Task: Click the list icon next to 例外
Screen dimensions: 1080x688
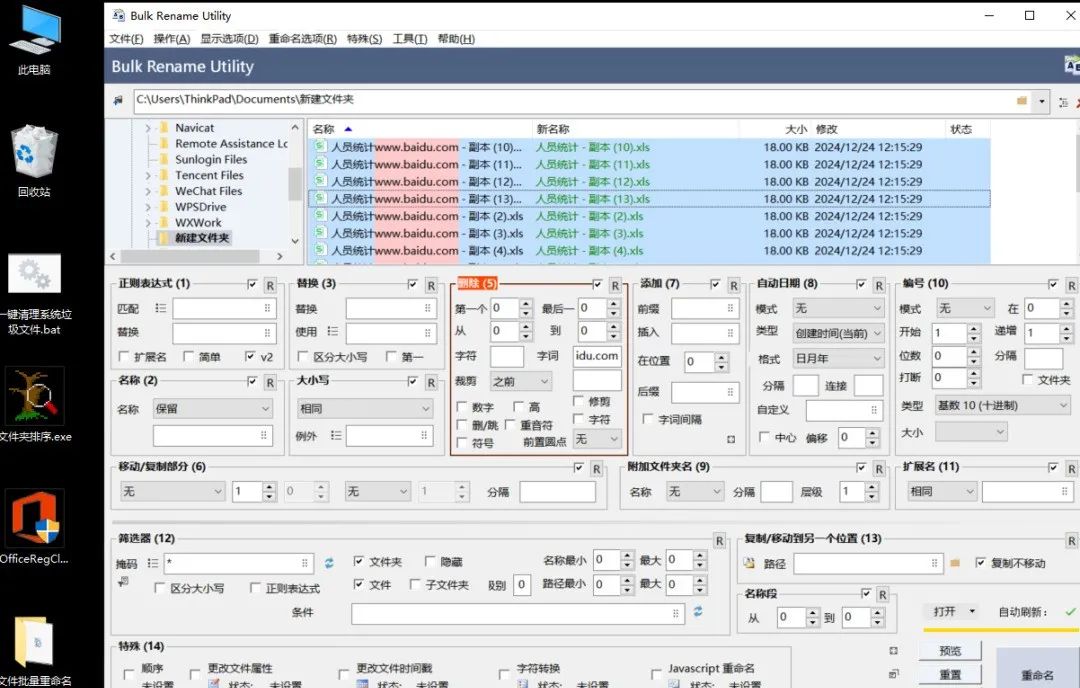Action: click(x=335, y=435)
